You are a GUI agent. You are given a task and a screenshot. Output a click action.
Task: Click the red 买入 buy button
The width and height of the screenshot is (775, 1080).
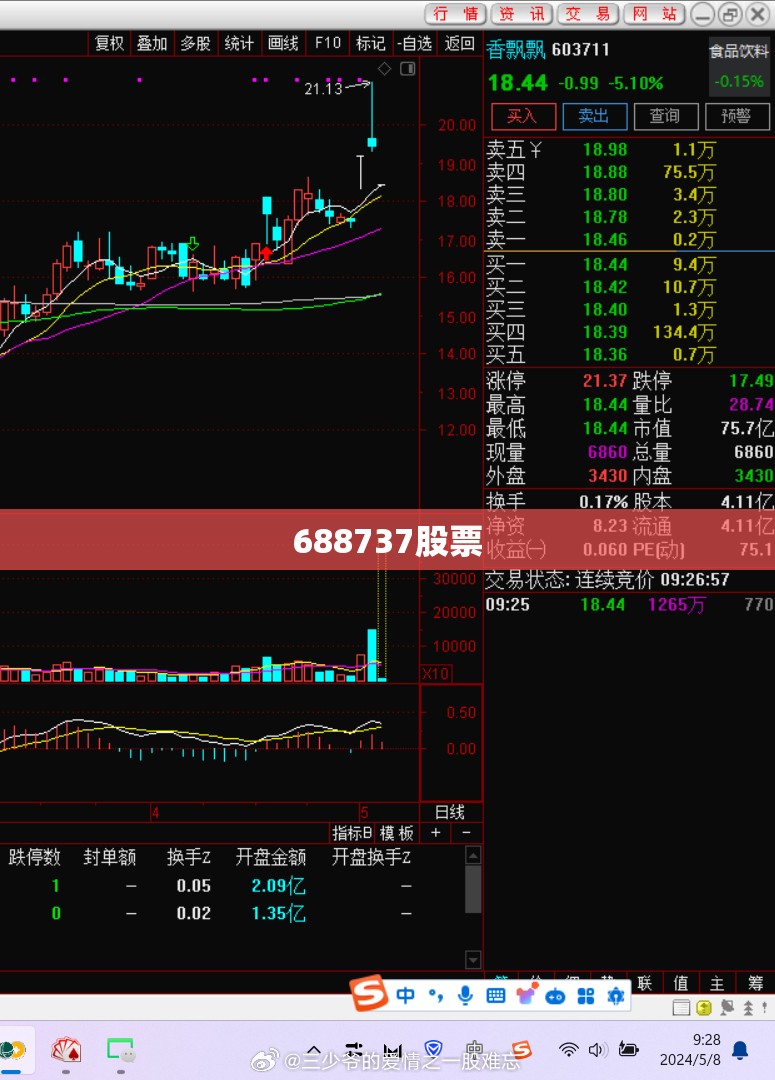pos(524,116)
